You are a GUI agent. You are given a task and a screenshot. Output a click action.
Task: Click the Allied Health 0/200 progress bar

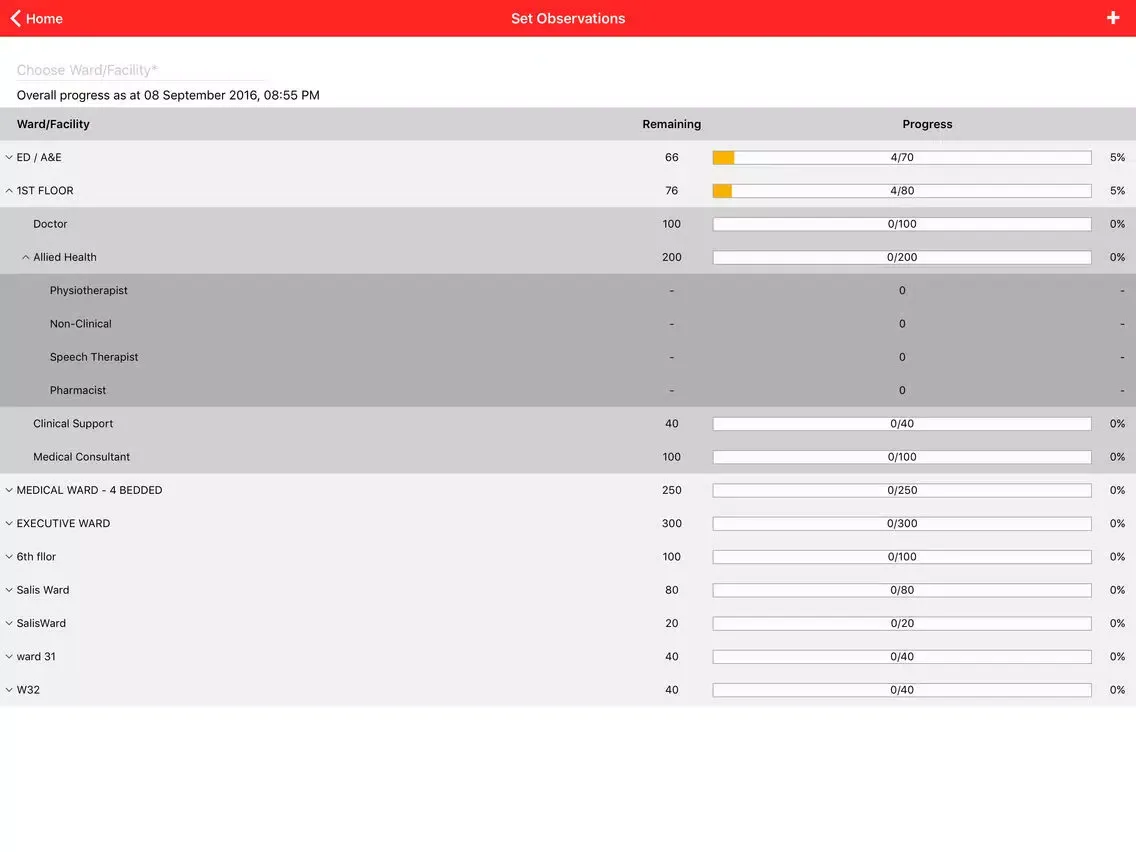(x=902, y=257)
